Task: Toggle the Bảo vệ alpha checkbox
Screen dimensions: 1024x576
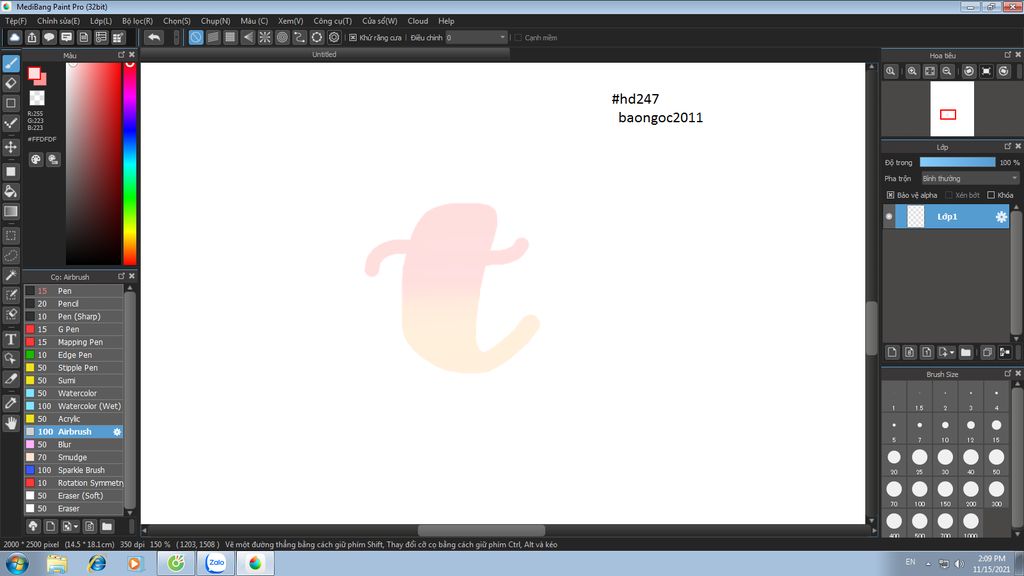Action: click(x=890, y=195)
